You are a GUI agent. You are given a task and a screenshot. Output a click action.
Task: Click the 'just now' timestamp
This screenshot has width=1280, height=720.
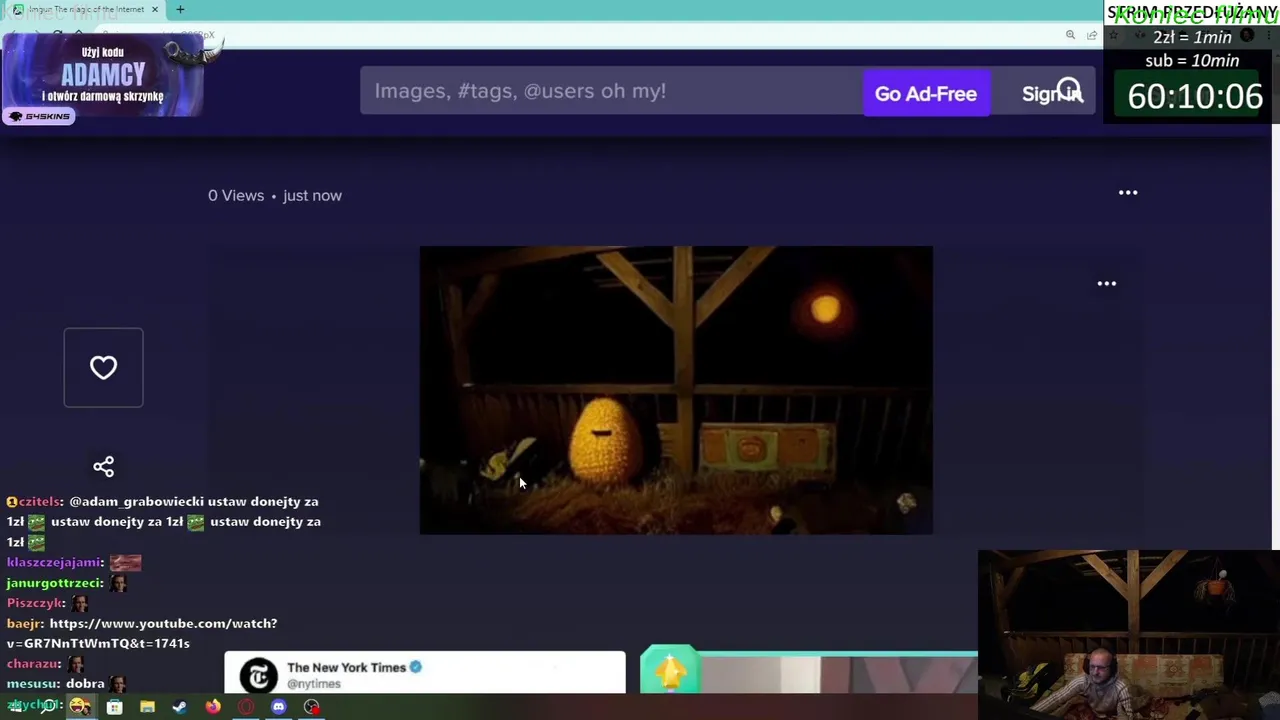tap(312, 195)
